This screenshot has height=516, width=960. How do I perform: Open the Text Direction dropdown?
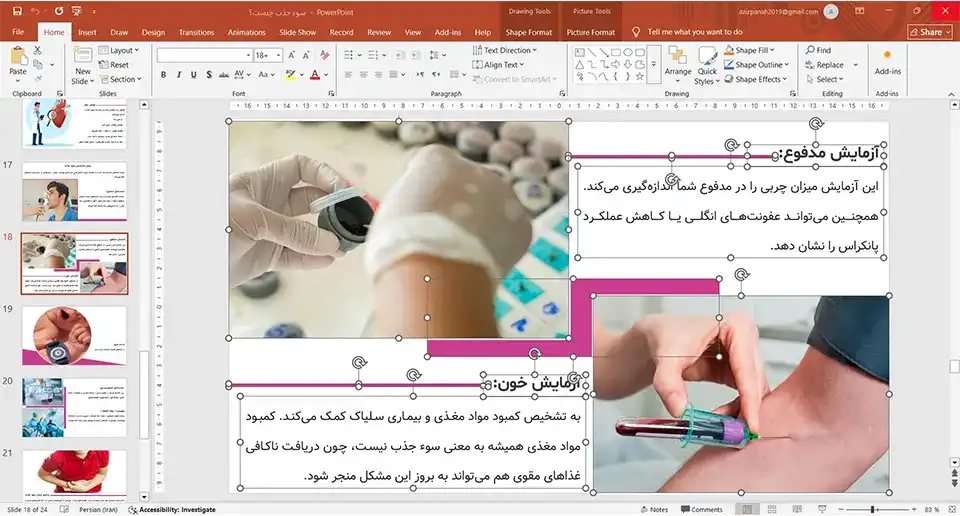coord(504,50)
